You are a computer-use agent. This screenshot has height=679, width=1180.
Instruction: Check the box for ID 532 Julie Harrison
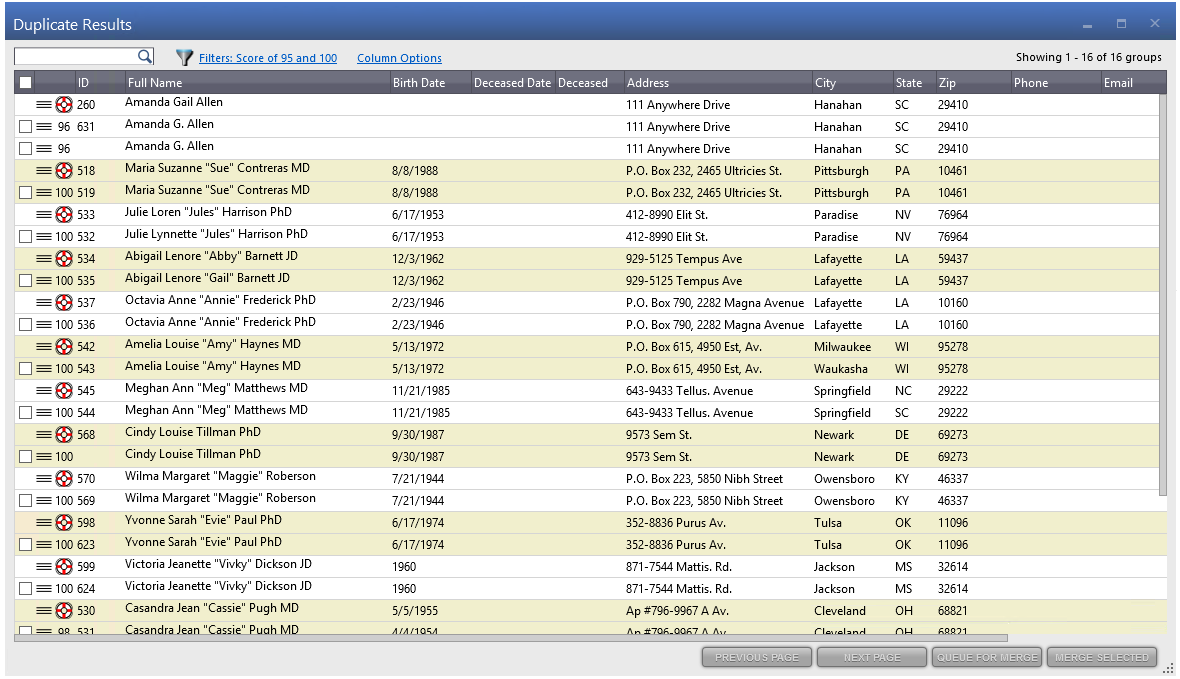pos(26,236)
